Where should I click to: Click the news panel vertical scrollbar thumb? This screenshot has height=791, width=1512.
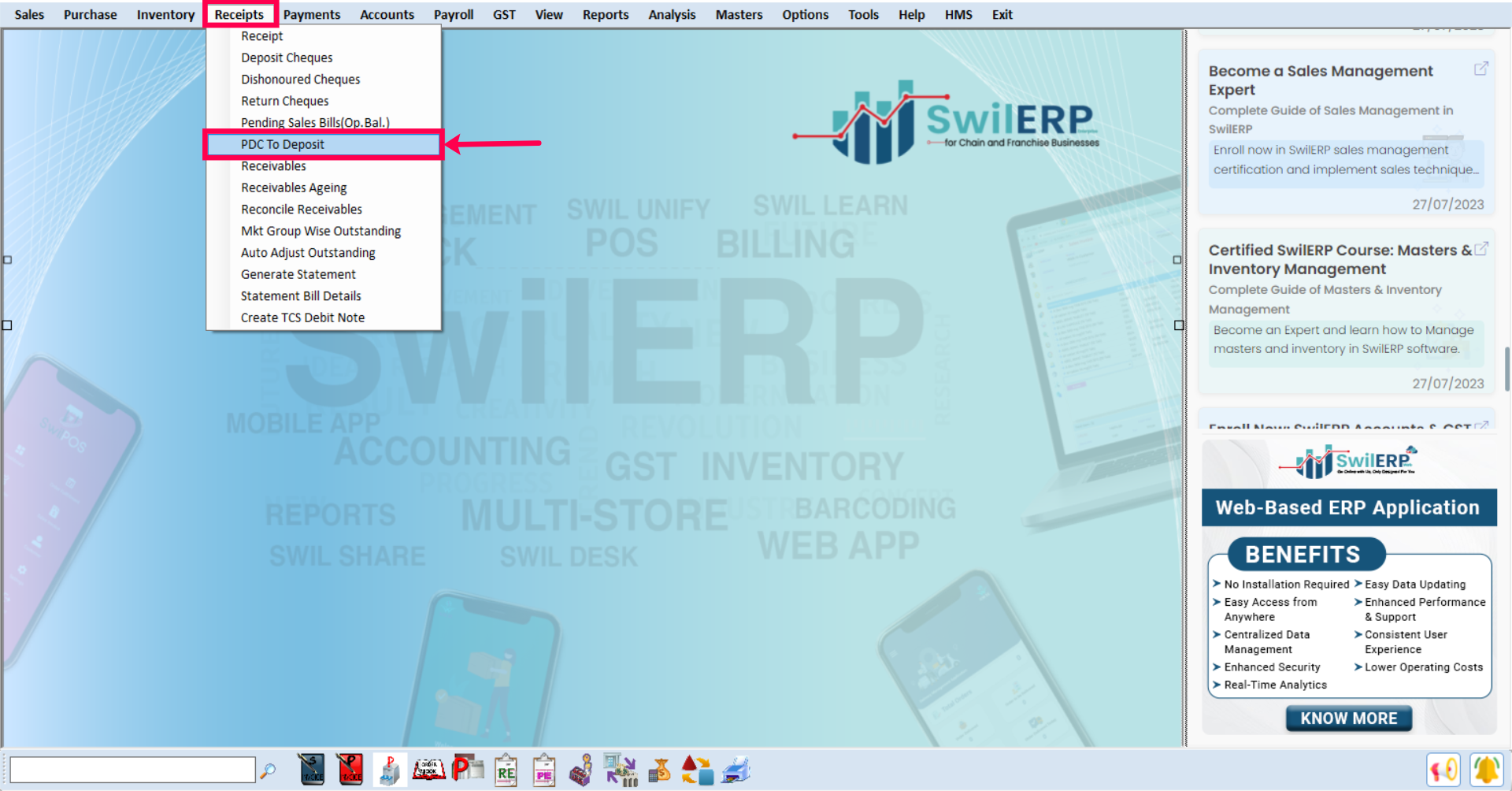(1506, 368)
